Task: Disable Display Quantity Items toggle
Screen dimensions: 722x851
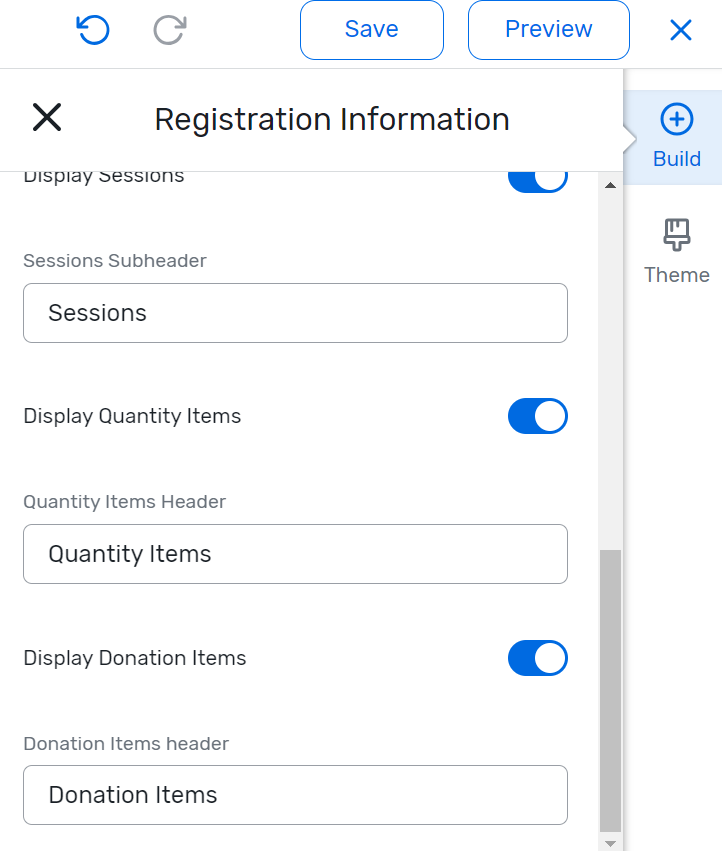Action: 538,416
